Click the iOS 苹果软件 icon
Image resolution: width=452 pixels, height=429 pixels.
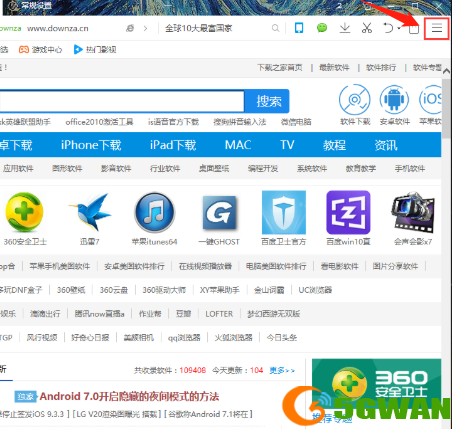tap(430, 99)
